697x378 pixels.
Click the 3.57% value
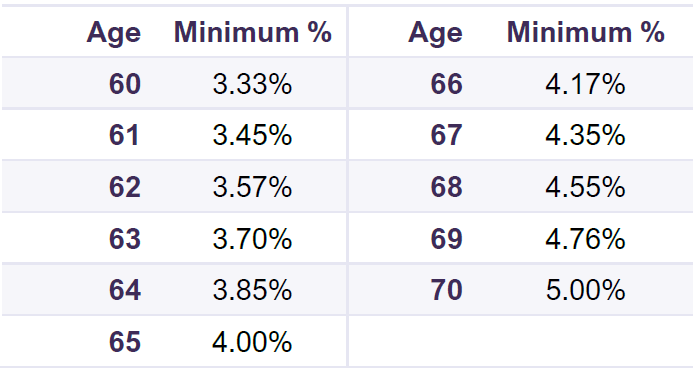click(x=252, y=187)
